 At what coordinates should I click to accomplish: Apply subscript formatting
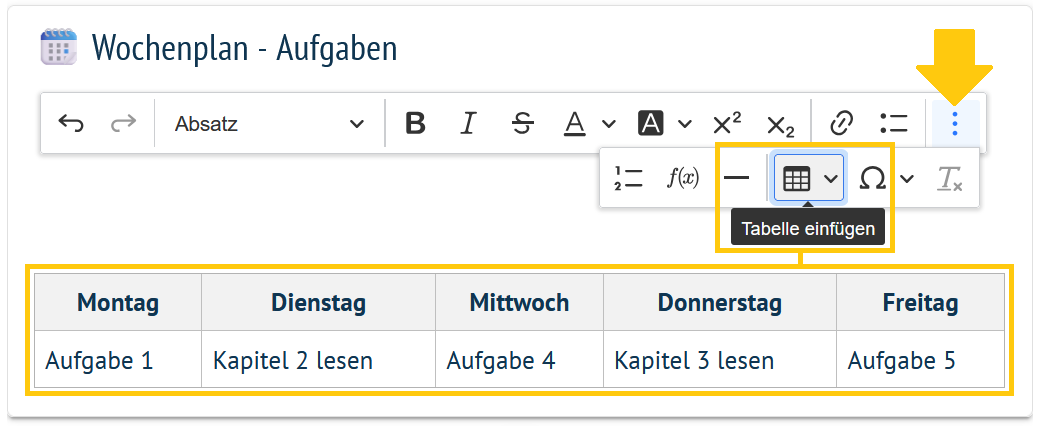(780, 124)
